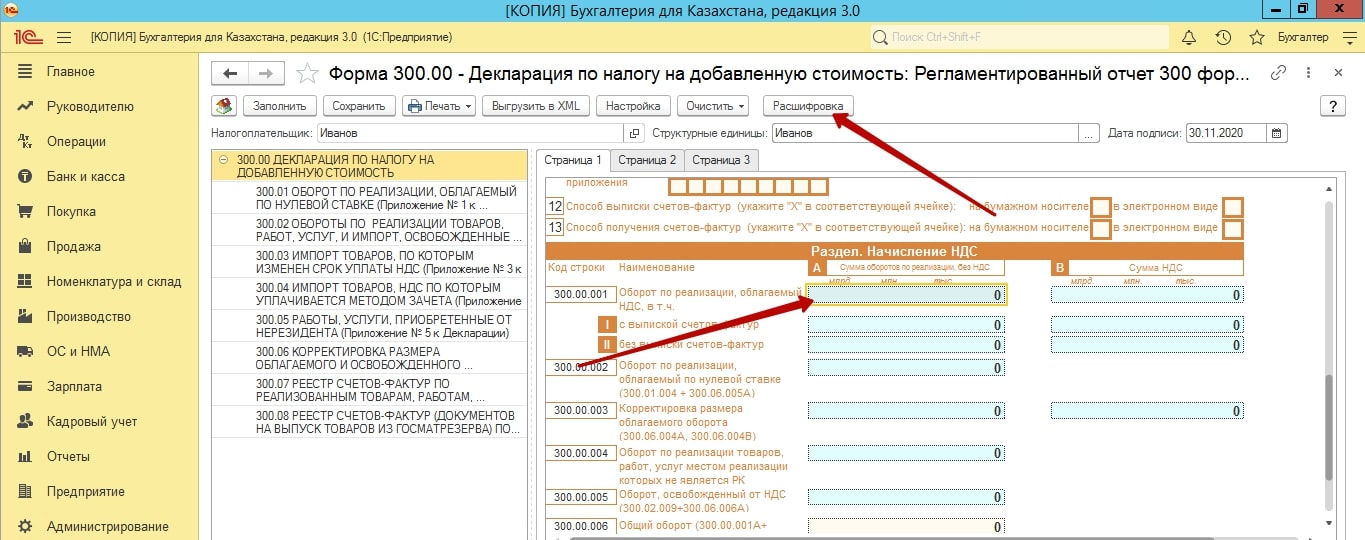This screenshot has height=540, width=1365.
Task: Open the Банк и касса section
Action: click(85, 177)
